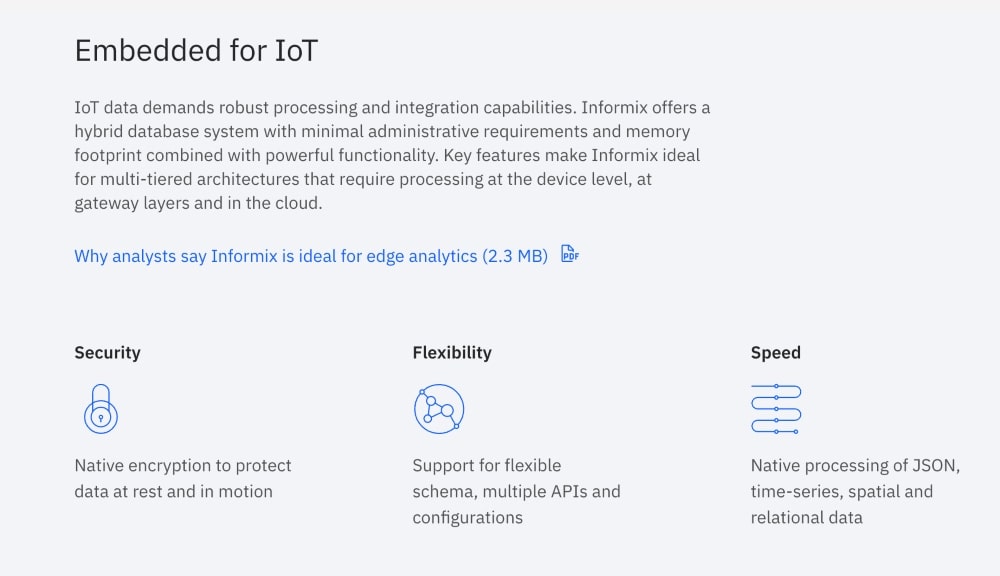Screen dimensions: 1000x576
Task: Click 'Support for flexible' text line
Action: click(x=487, y=465)
